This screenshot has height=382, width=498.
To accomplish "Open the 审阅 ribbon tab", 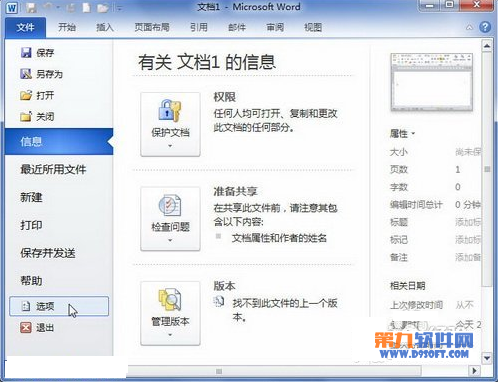I will tap(275, 27).
